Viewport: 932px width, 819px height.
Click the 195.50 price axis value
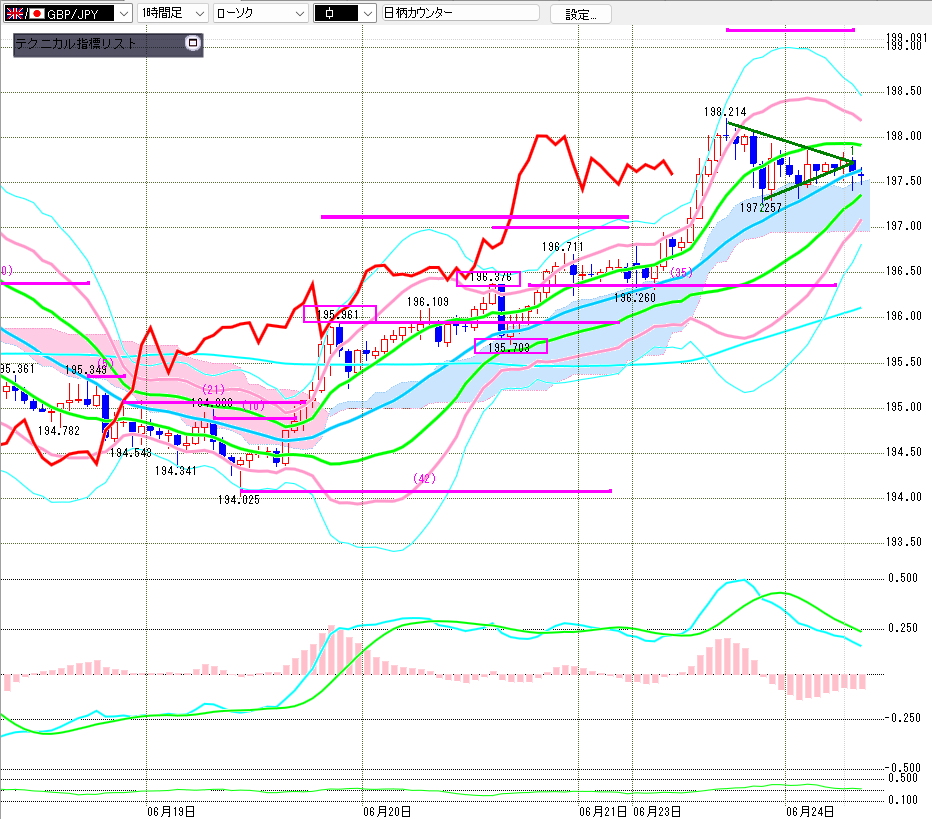[903, 362]
